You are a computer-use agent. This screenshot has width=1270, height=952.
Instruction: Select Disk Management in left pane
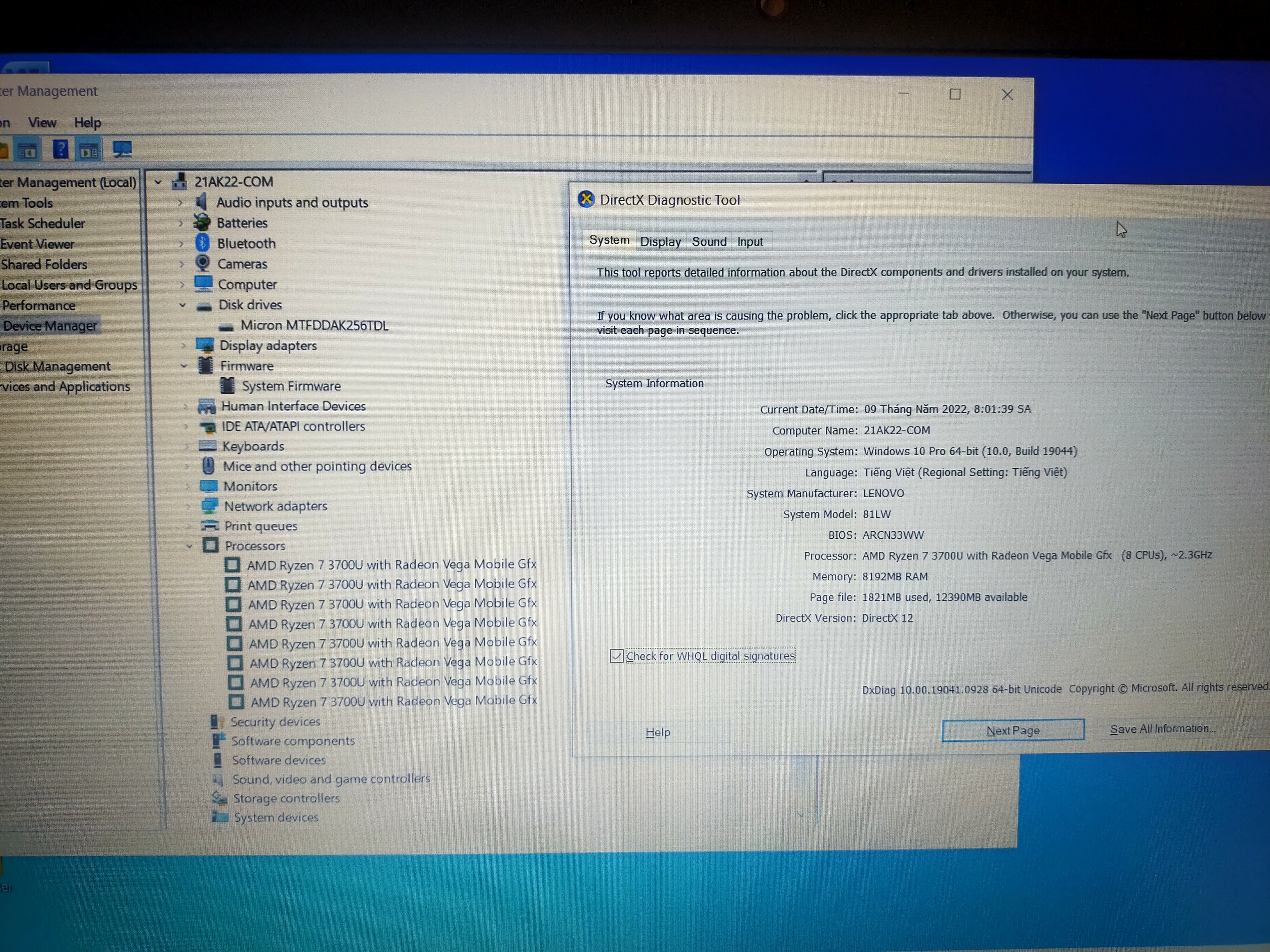click(x=57, y=366)
